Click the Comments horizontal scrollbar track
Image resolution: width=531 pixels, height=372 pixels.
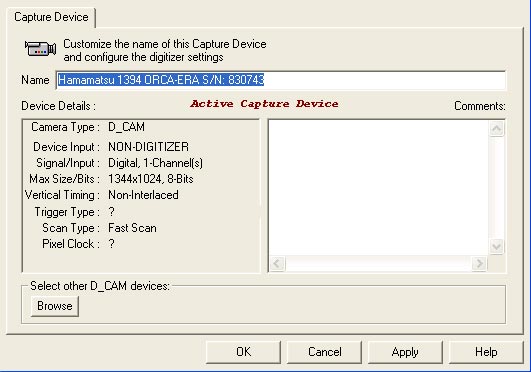(379, 264)
